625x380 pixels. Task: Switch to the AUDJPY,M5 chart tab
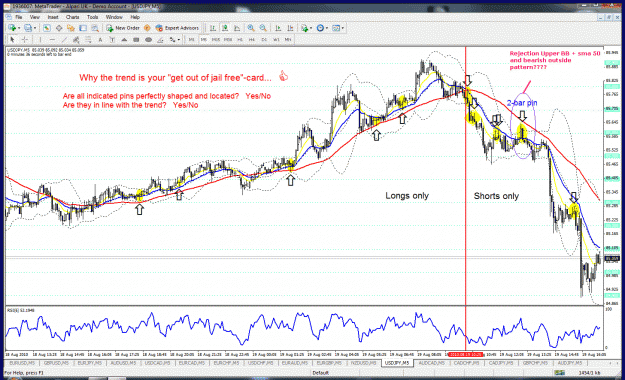(570, 363)
